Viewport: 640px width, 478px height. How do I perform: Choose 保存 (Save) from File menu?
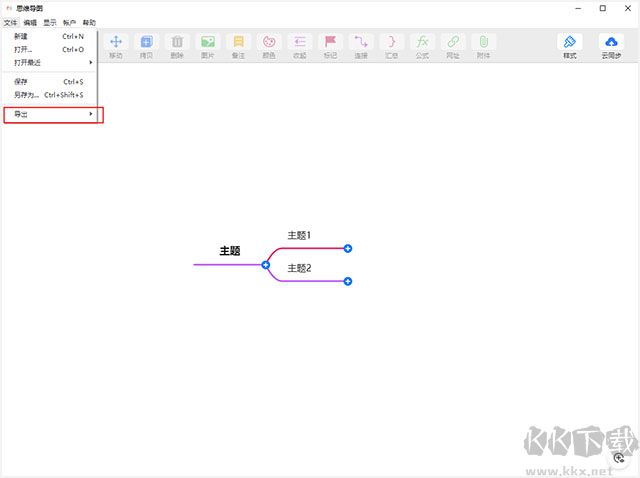[x=49, y=82]
